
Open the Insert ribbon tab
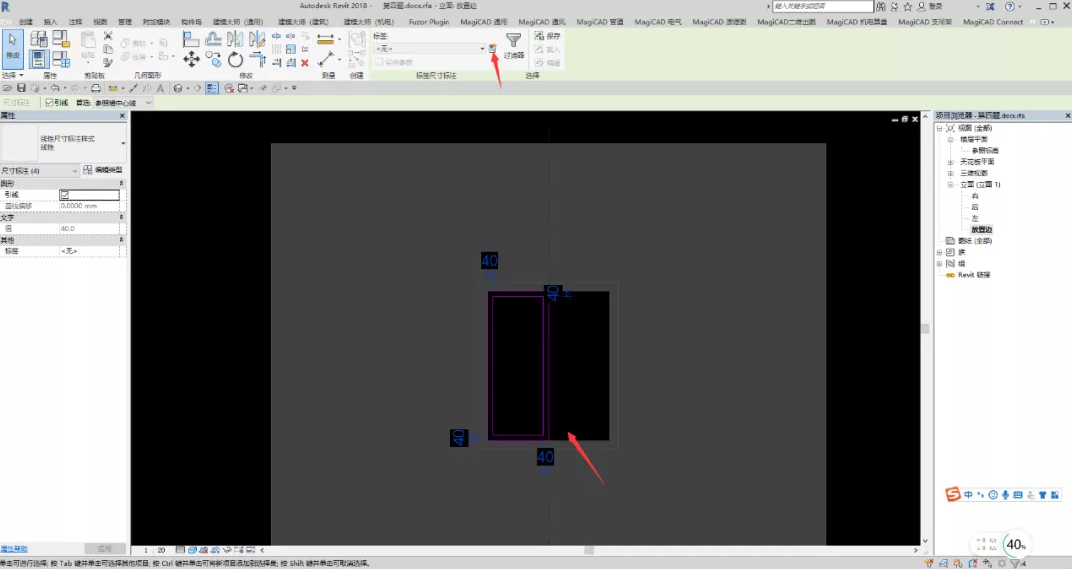pyautogui.click(x=51, y=22)
